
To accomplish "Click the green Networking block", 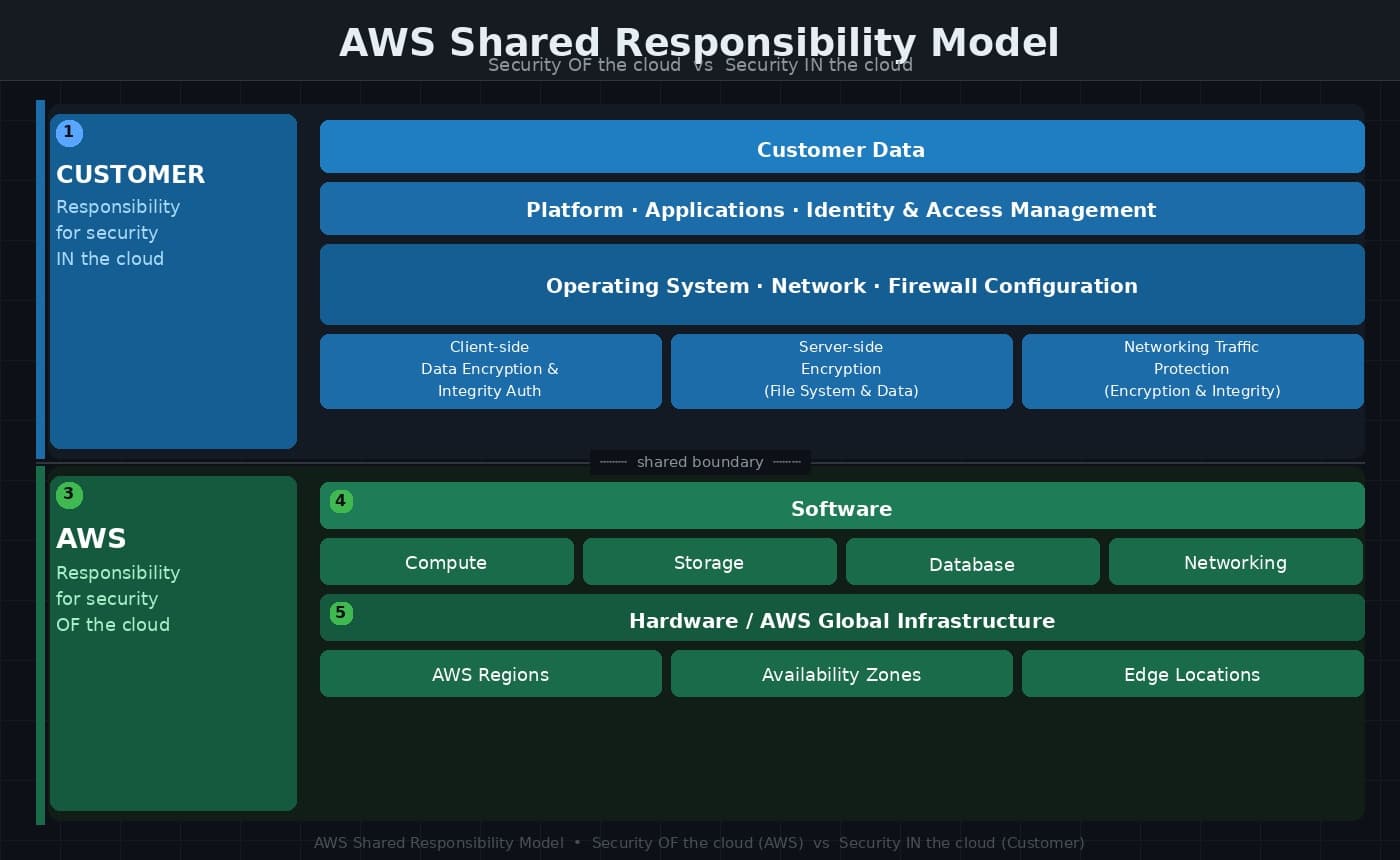I will (1235, 562).
